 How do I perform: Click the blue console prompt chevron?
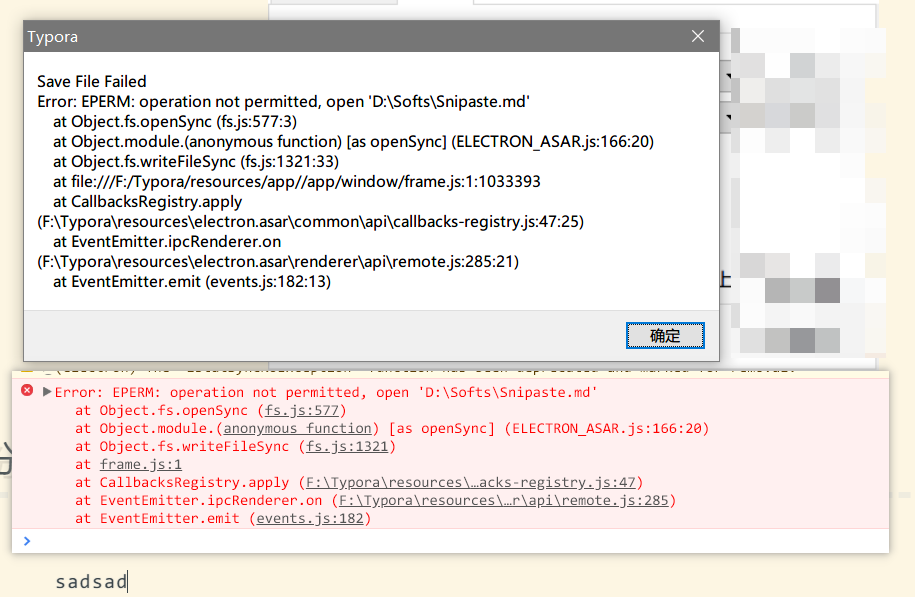[x=27, y=541]
